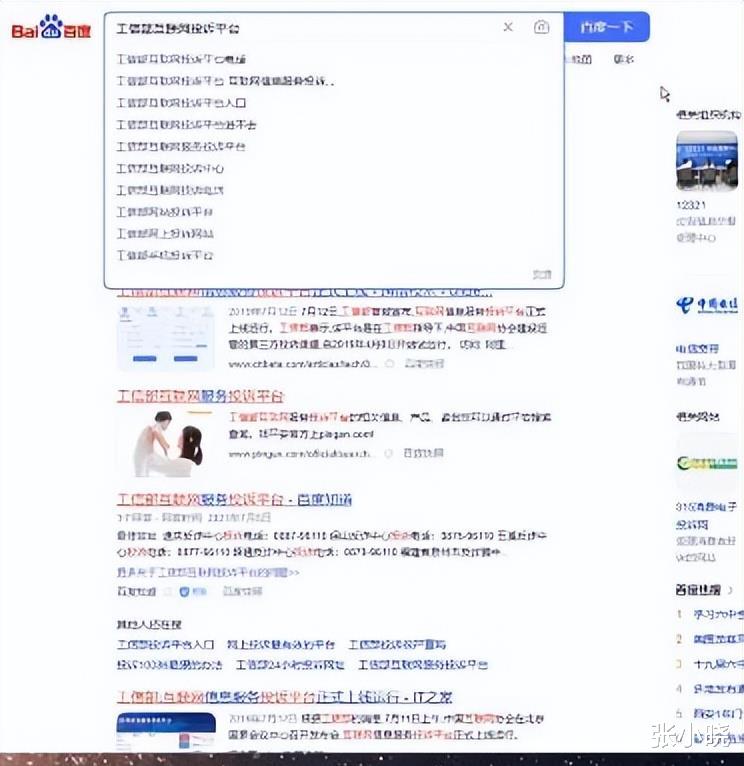The width and height of the screenshot is (744, 766).
Task: Open image search via the camera icon
Action: coord(541,27)
